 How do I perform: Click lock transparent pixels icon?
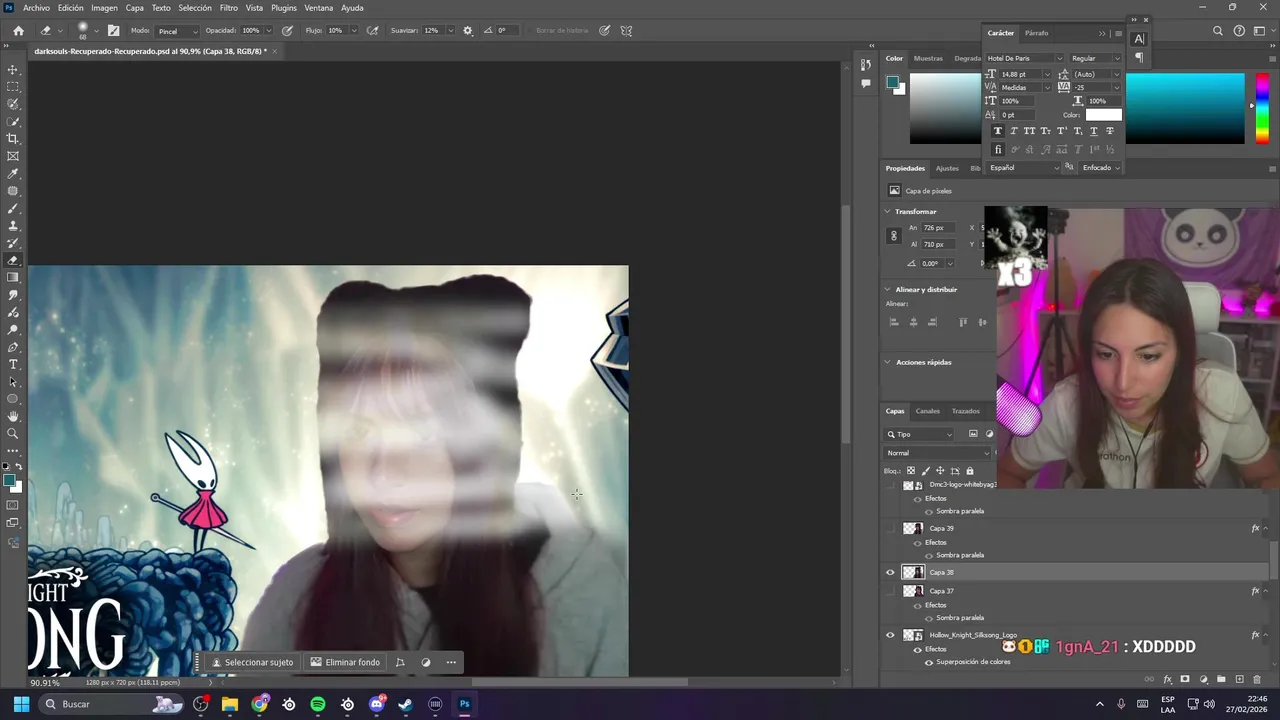point(910,471)
